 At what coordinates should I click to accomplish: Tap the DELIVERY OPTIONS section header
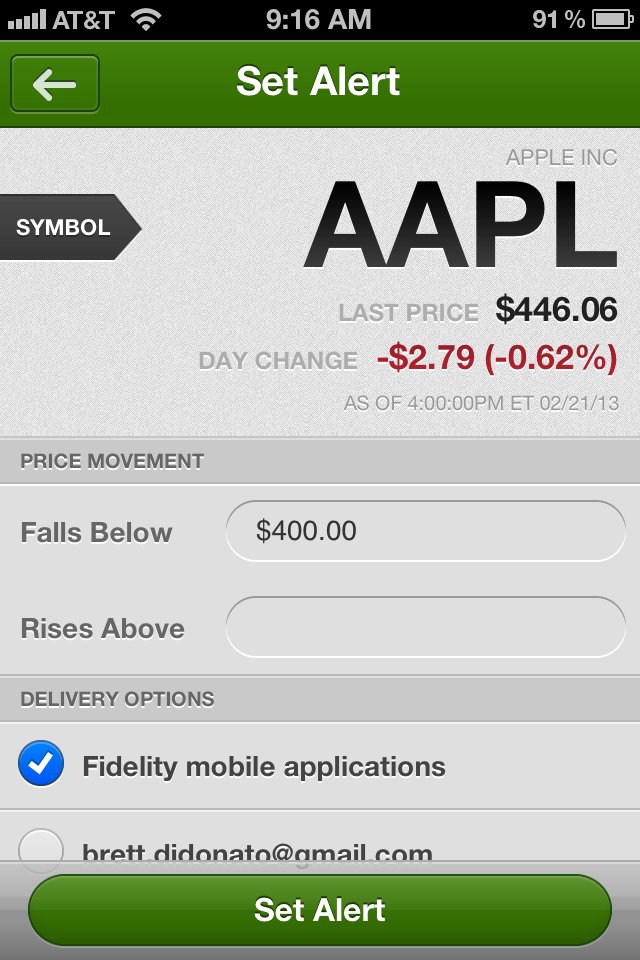(118, 699)
